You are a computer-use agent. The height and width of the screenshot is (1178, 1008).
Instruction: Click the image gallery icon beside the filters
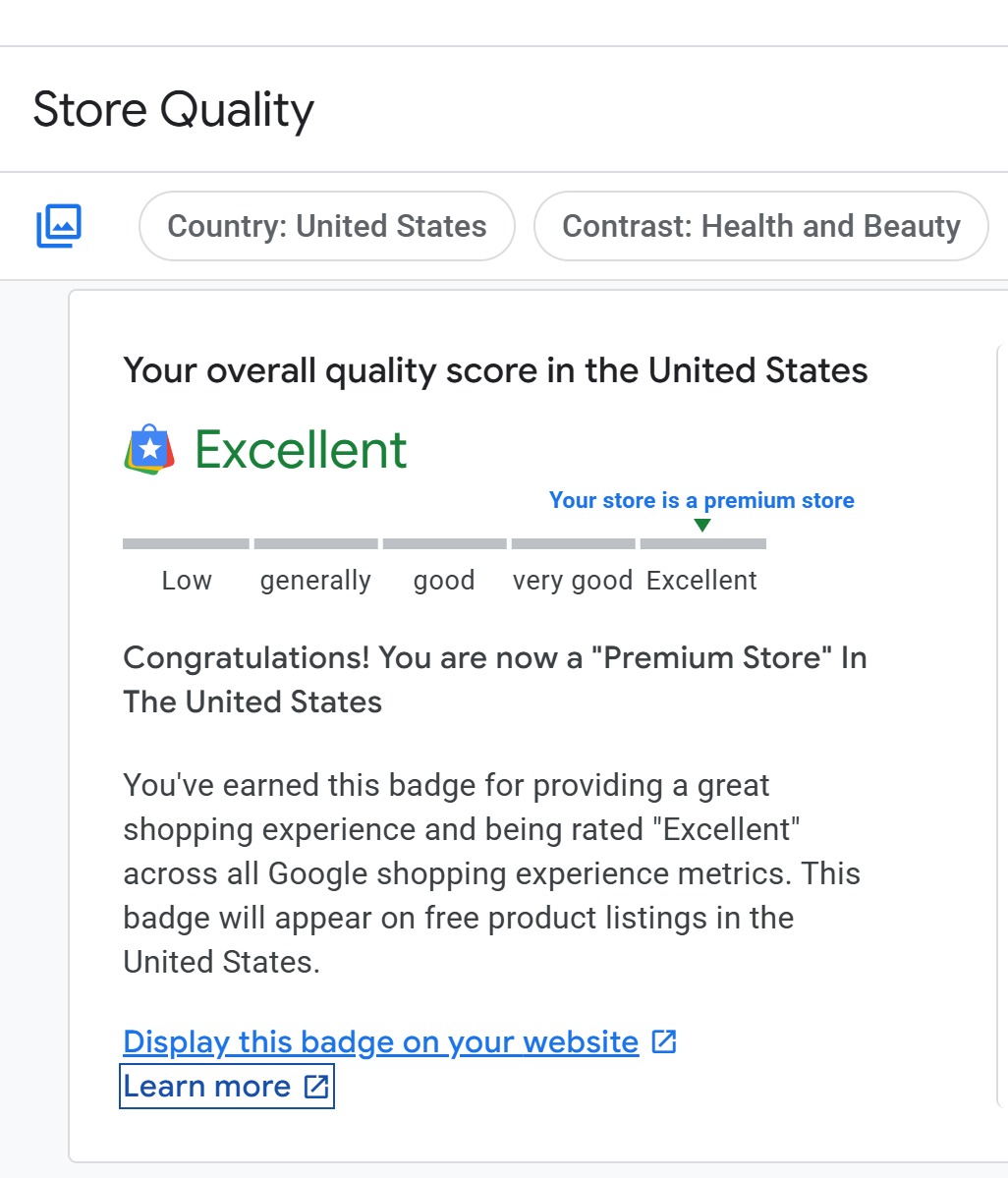coord(59,226)
